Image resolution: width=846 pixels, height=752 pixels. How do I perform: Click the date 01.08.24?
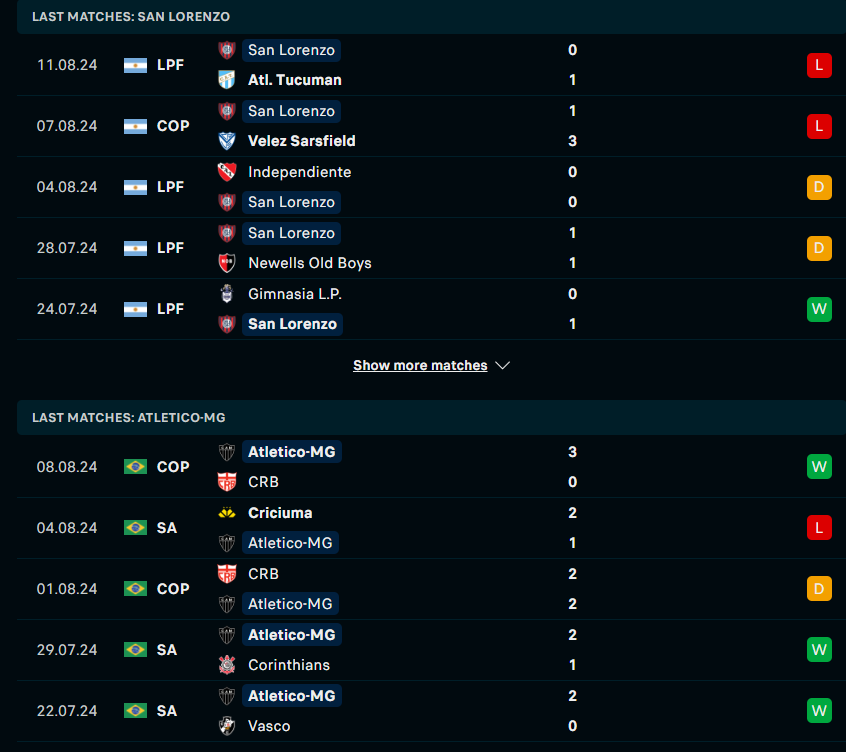click(x=67, y=589)
